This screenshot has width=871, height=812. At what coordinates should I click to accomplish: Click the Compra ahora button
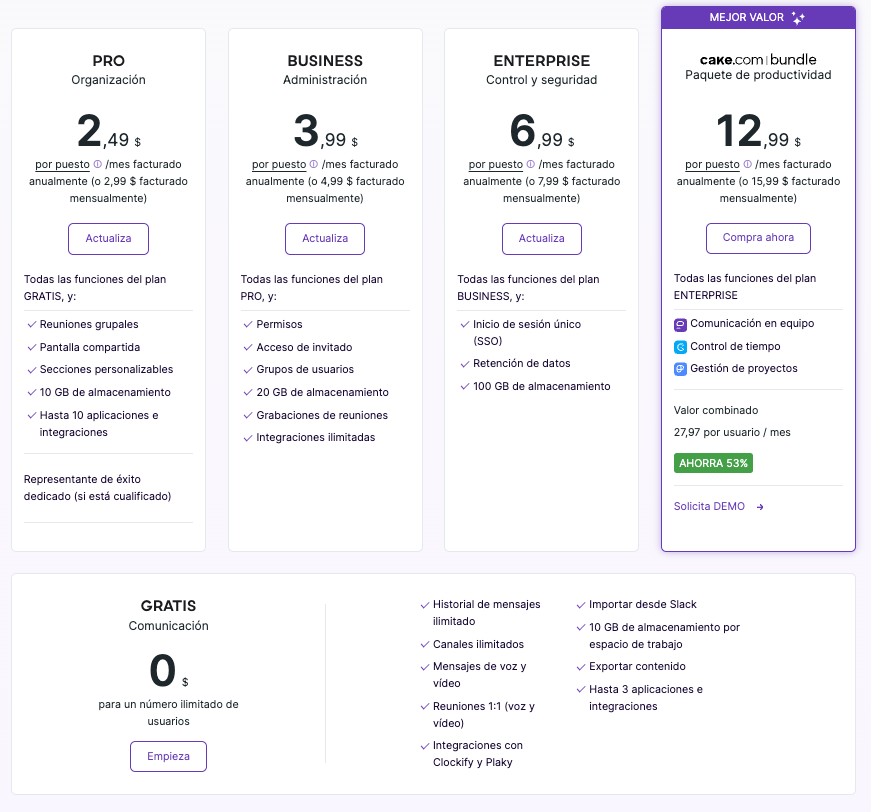758,238
